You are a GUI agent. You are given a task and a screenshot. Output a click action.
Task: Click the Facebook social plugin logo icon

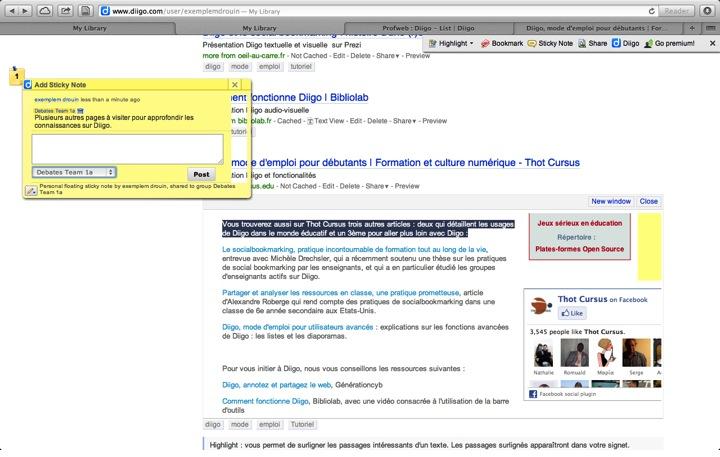click(x=533, y=394)
